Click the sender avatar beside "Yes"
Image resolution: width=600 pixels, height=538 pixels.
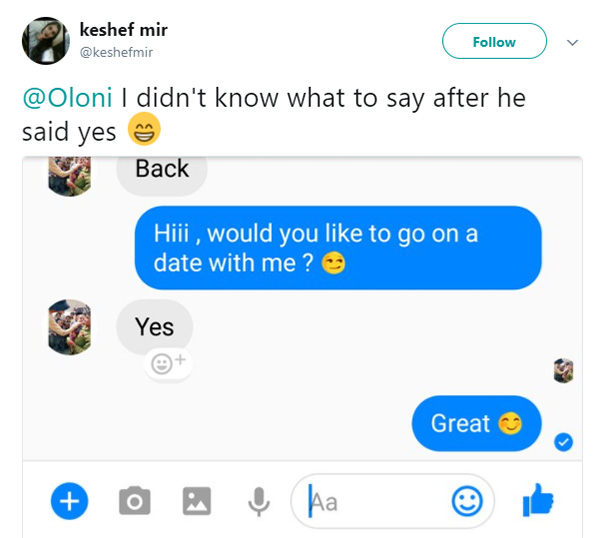point(70,328)
